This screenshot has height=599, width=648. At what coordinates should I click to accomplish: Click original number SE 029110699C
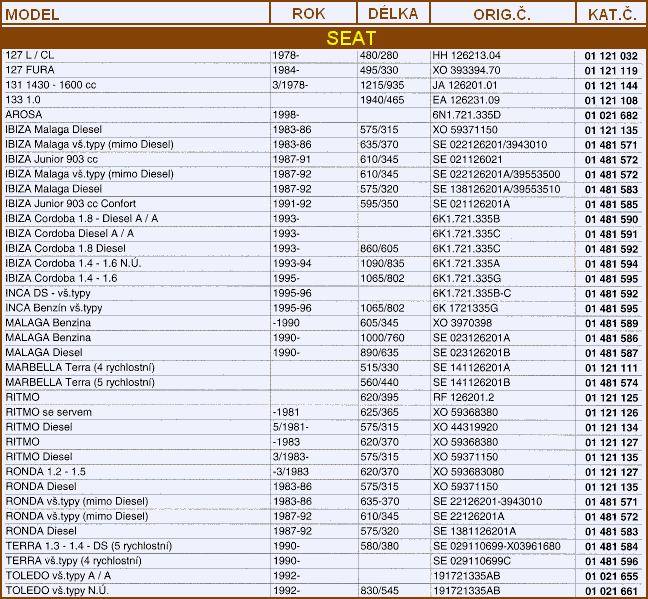[472, 561]
